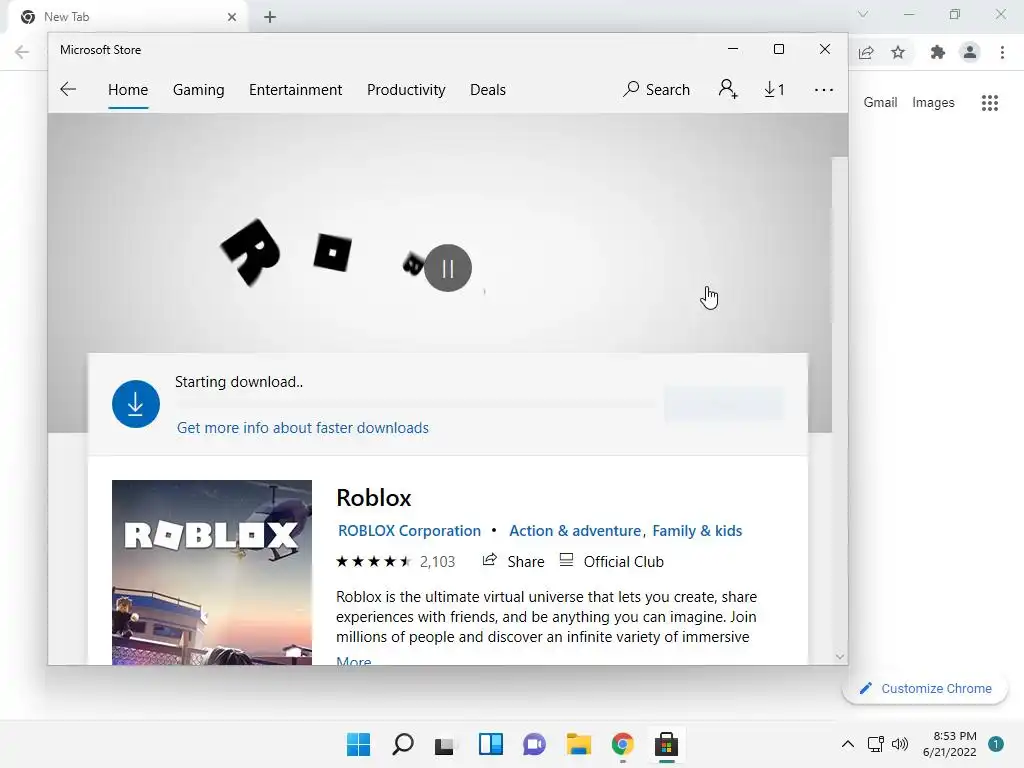Open the Action & adventure category link
Screen dimensions: 1024x768
click(575, 531)
